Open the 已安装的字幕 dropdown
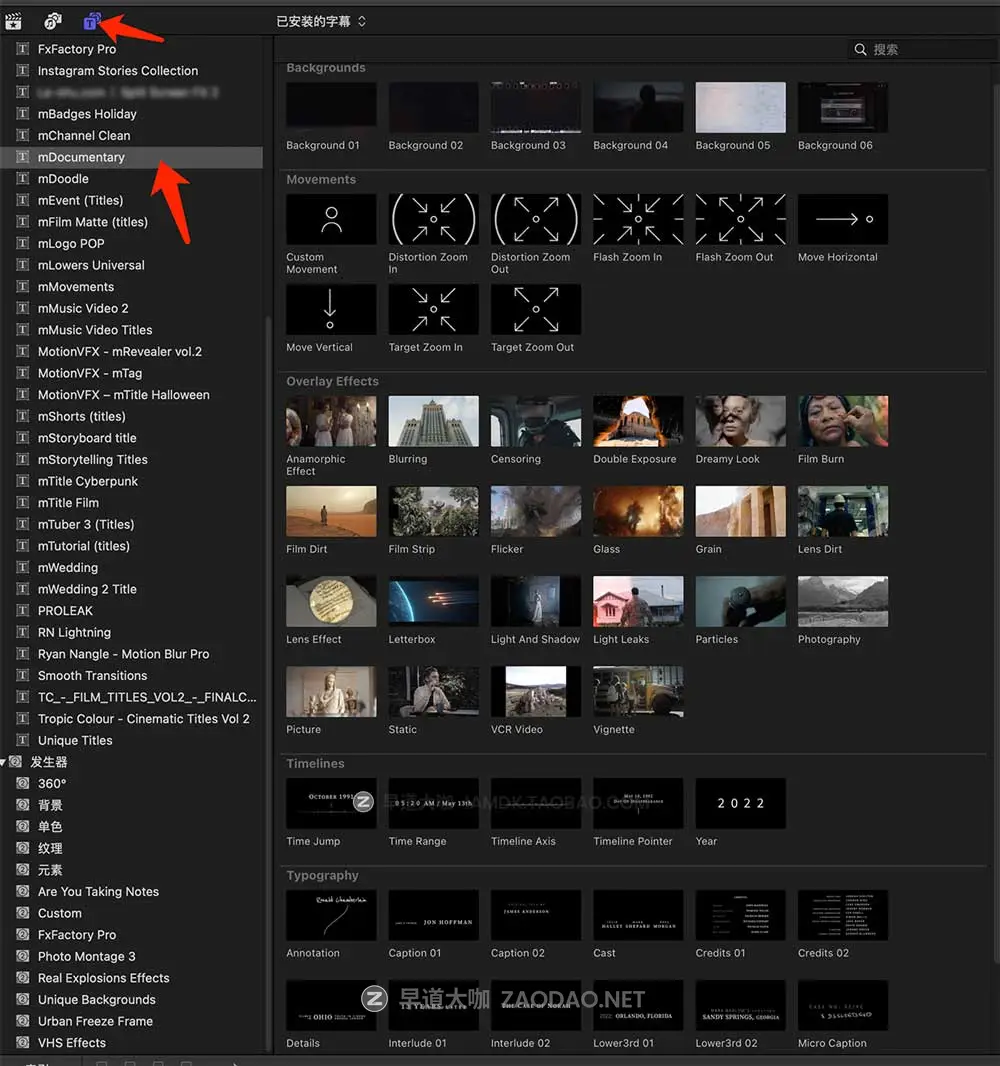This screenshot has width=1000, height=1066. (x=319, y=20)
